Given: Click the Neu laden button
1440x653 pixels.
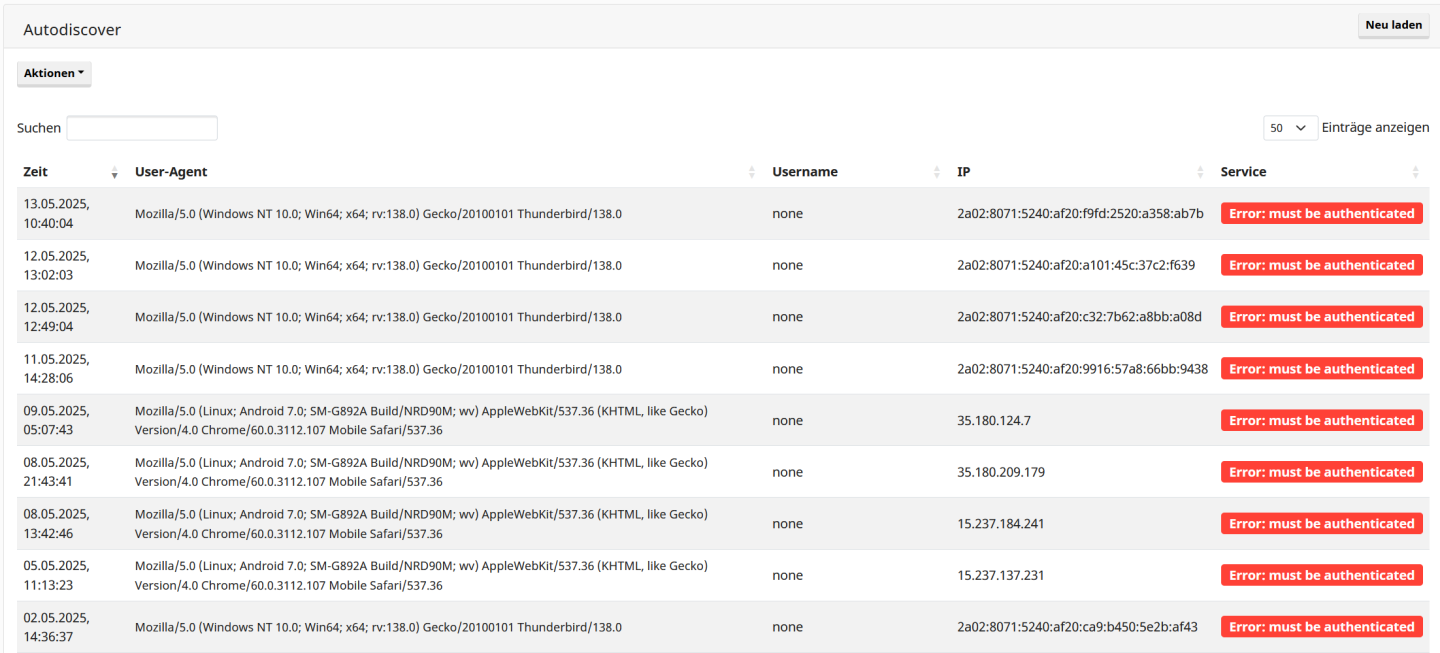Looking at the screenshot, I should pos(1393,25).
